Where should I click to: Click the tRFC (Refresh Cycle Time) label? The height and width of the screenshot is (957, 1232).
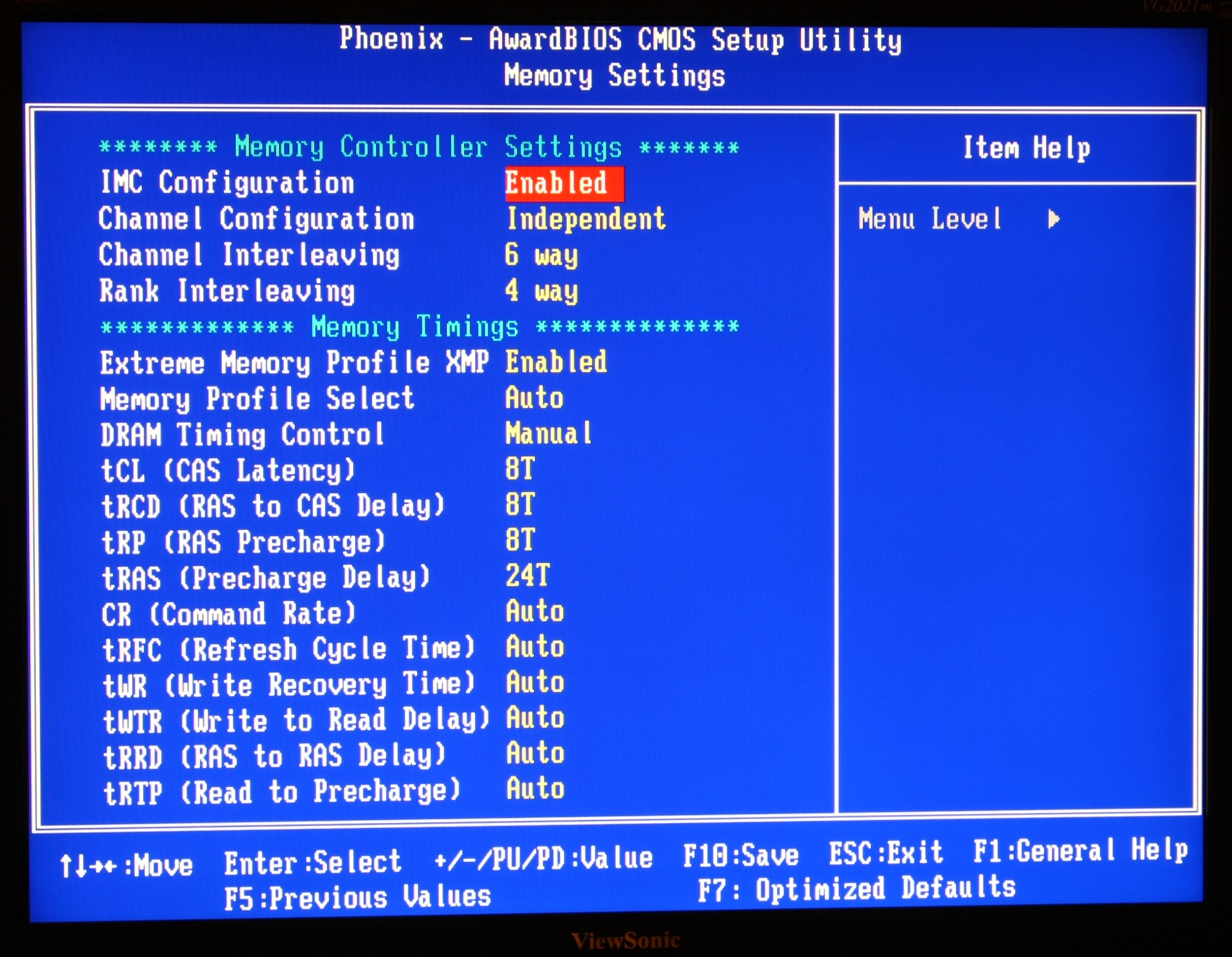(288, 649)
